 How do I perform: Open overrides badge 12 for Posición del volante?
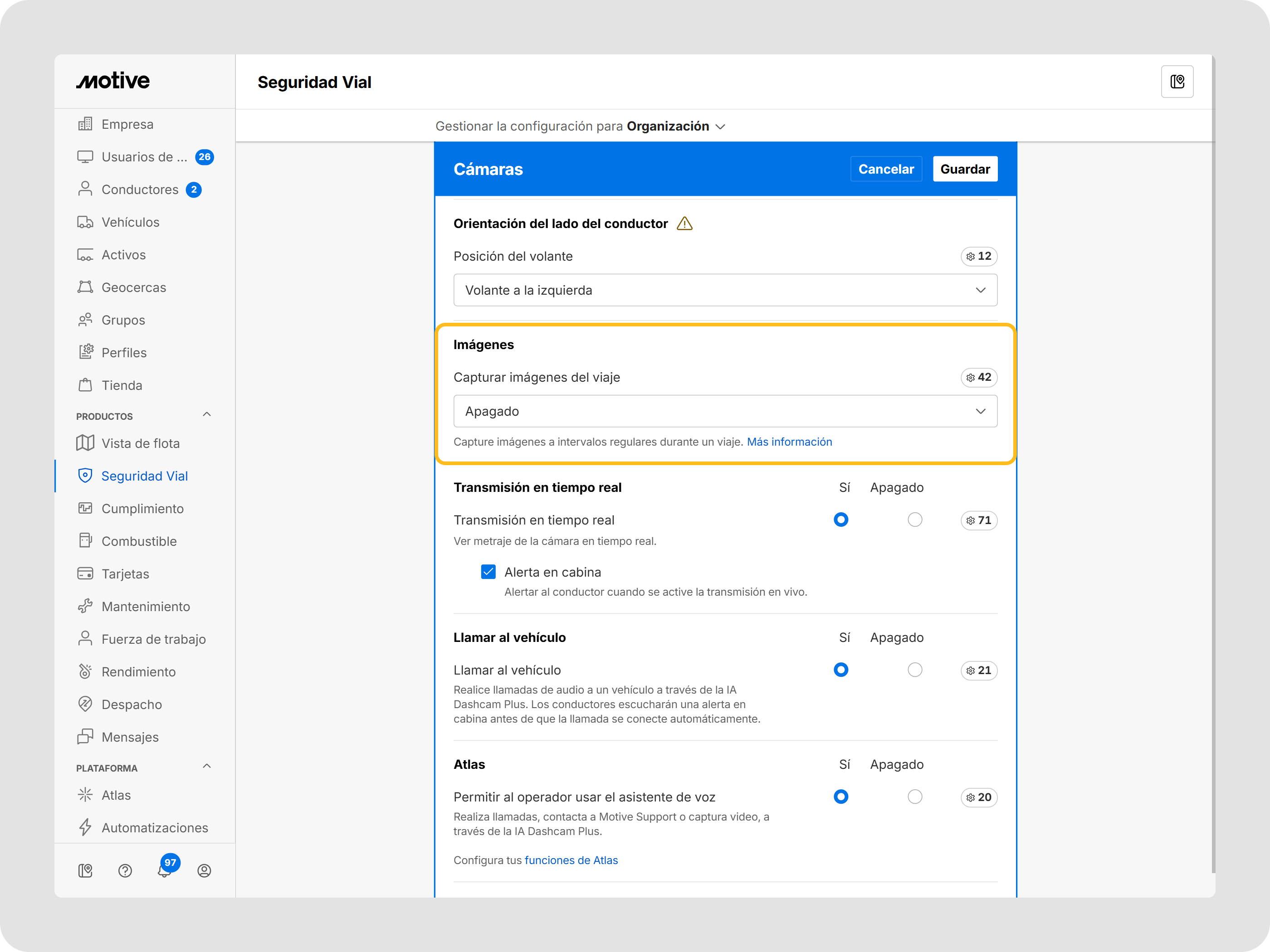pyautogui.click(x=978, y=256)
